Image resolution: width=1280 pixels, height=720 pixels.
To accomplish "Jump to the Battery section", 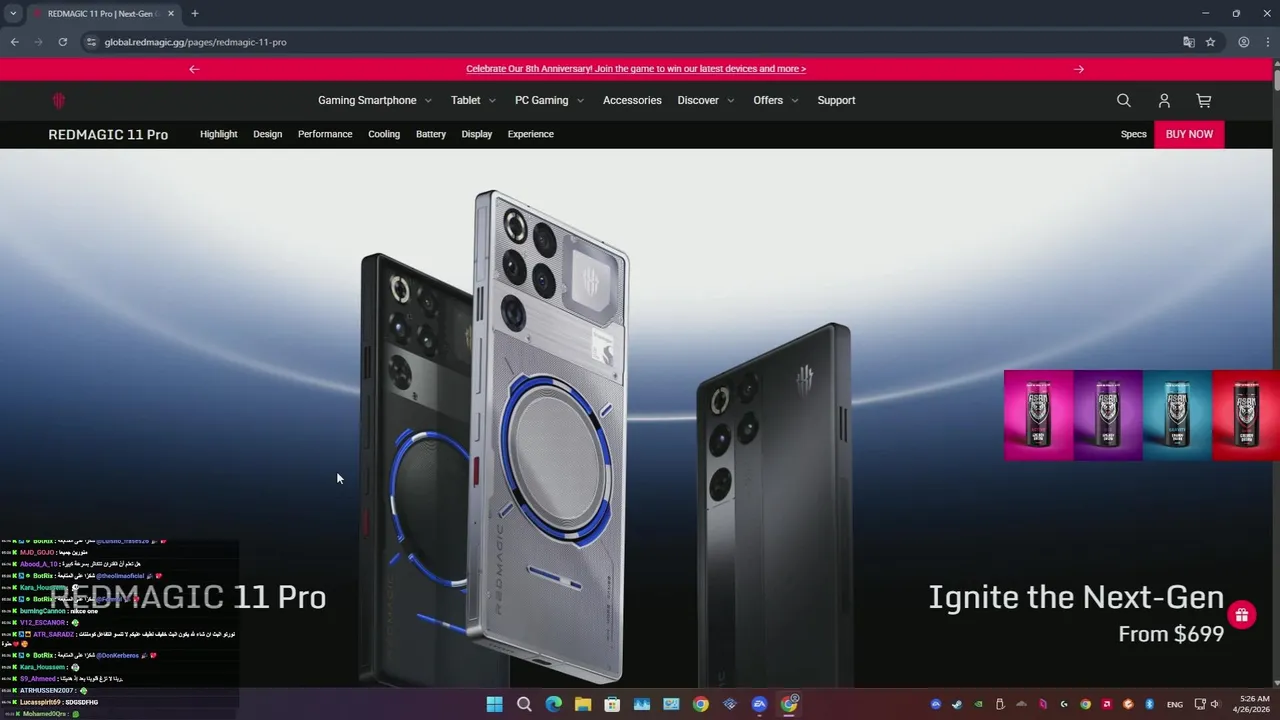I will coord(431,134).
